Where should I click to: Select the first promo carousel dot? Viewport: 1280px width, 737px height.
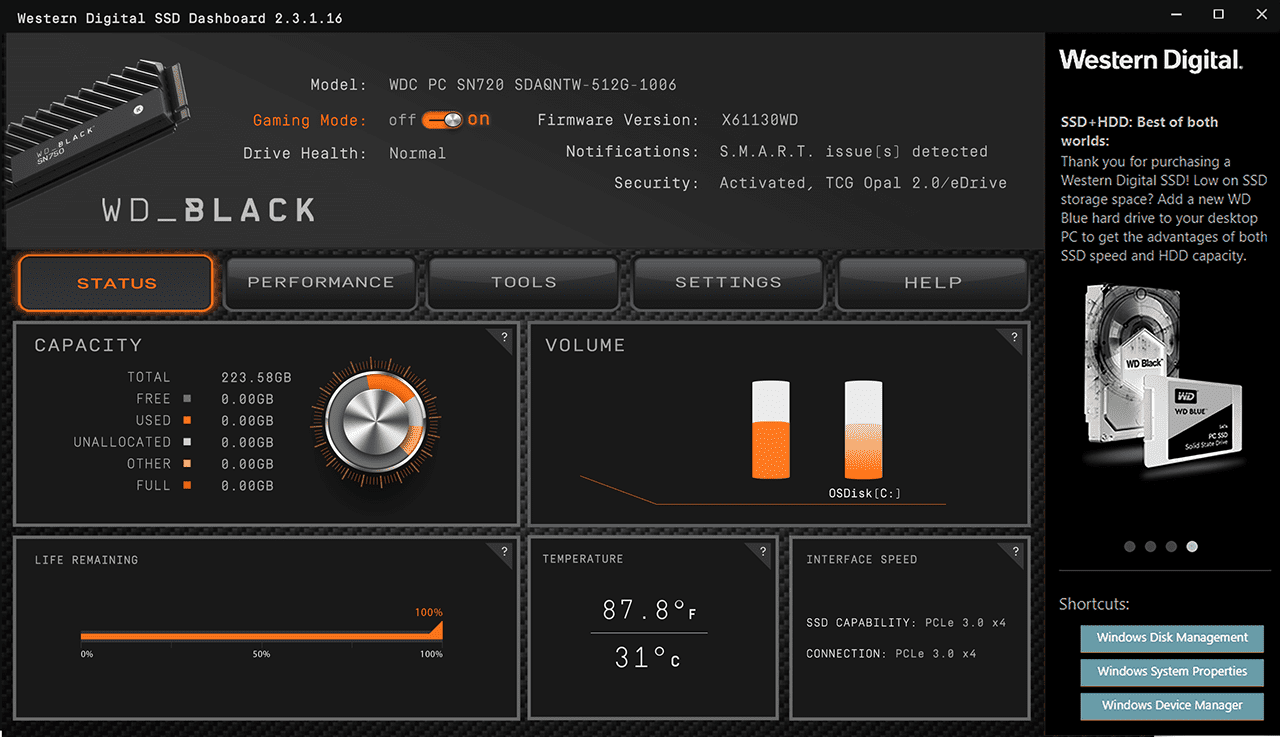click(x=1130, y=547)
